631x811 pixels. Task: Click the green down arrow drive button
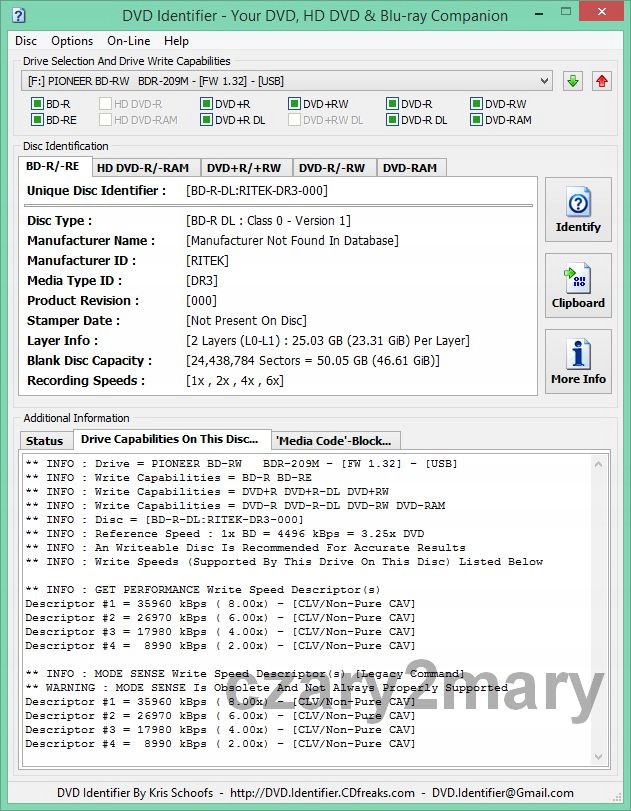572,81
